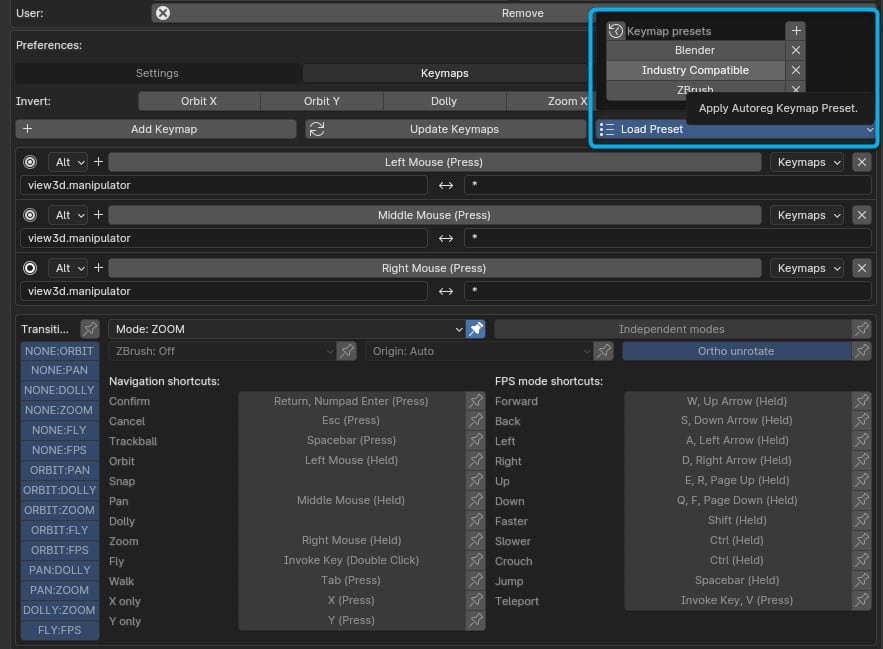This screenshot has height=649, width=883.
Task: Switch to the Keymaps tab
Action: pyautogui.click(x=445, y=73)
